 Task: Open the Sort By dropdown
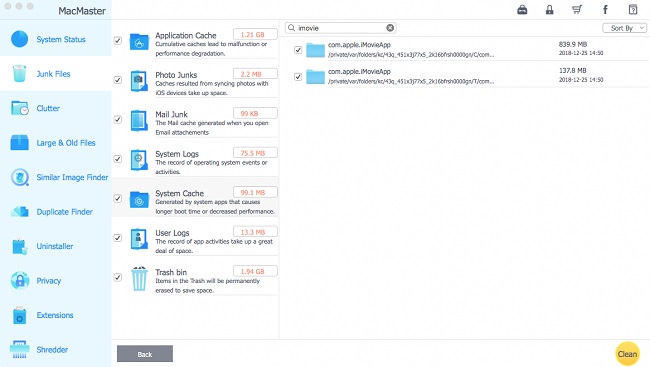click(x=624, y=28)
